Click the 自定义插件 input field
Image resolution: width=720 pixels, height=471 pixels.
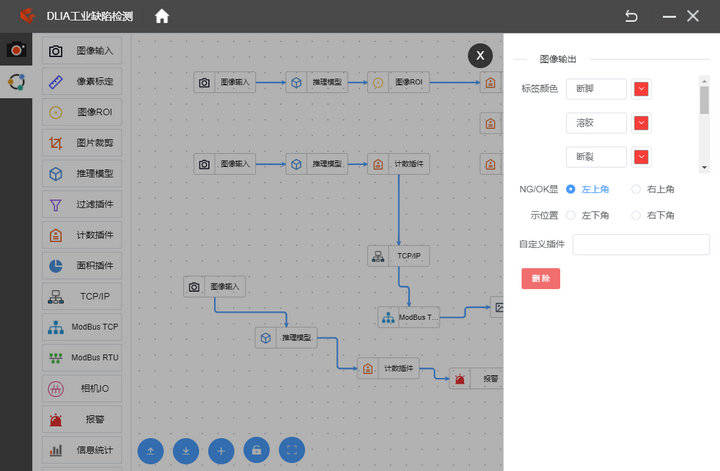click(640, 244)
